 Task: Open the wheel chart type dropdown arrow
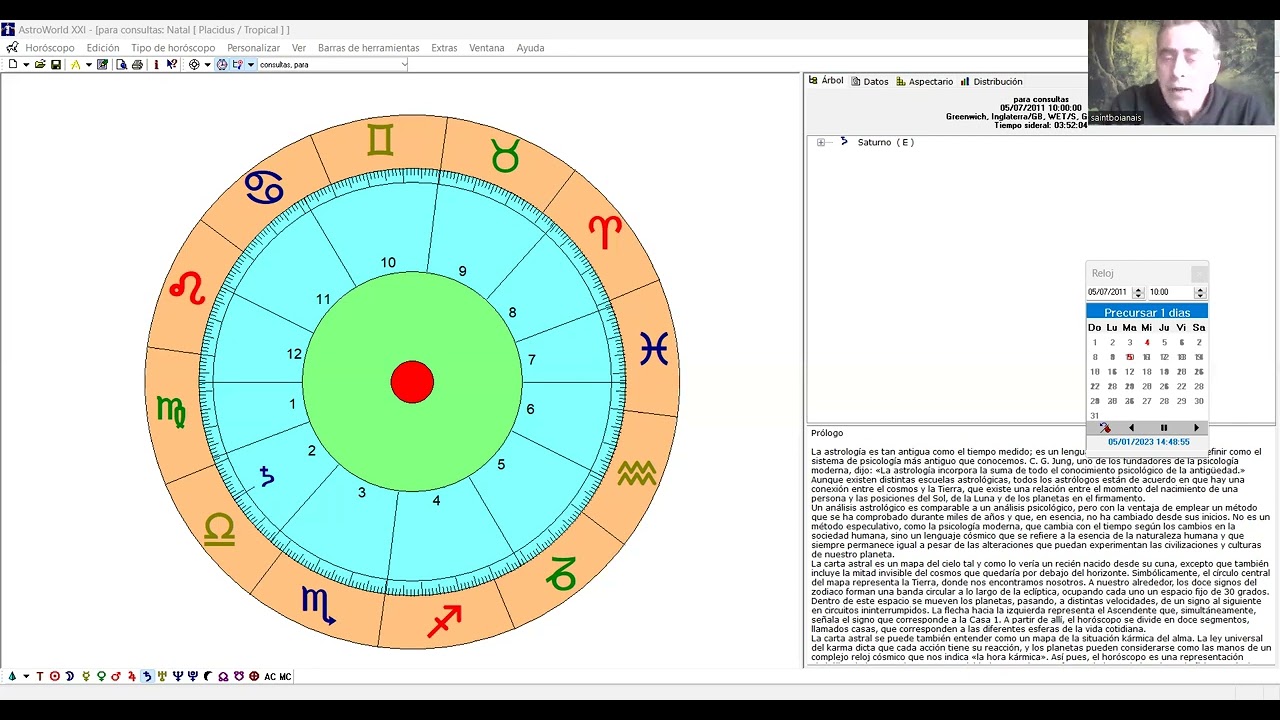point(207,64)
